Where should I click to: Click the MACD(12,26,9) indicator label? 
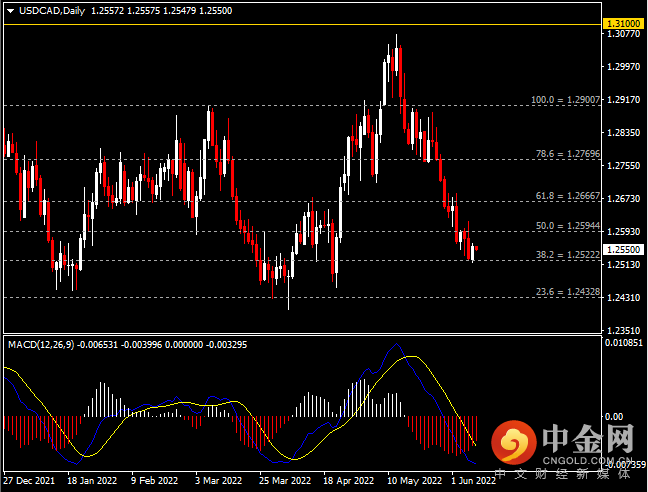point(41,345)
